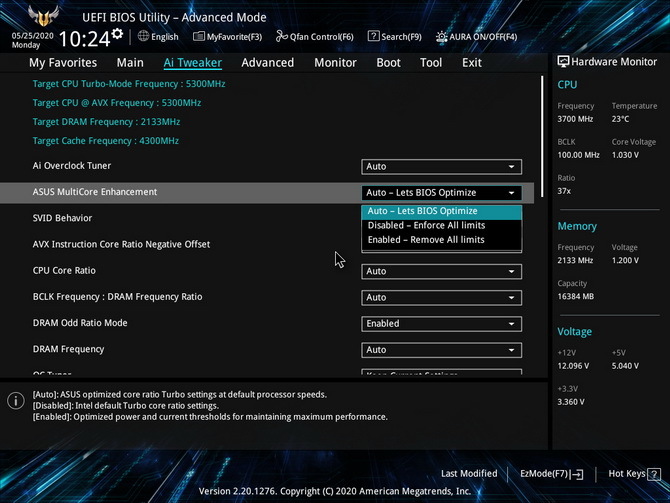Screen dimensions: 670x503
Task: Click the TUF logo emblem
Action: [x=43, y=16]
